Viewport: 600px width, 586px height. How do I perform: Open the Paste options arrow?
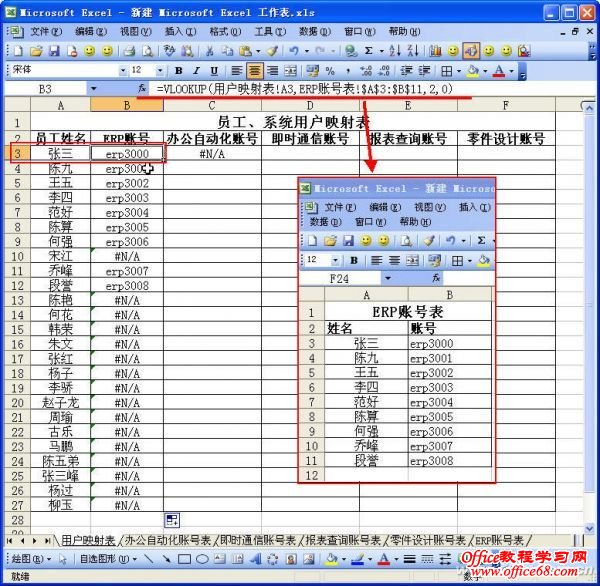[x=258, y=51]
